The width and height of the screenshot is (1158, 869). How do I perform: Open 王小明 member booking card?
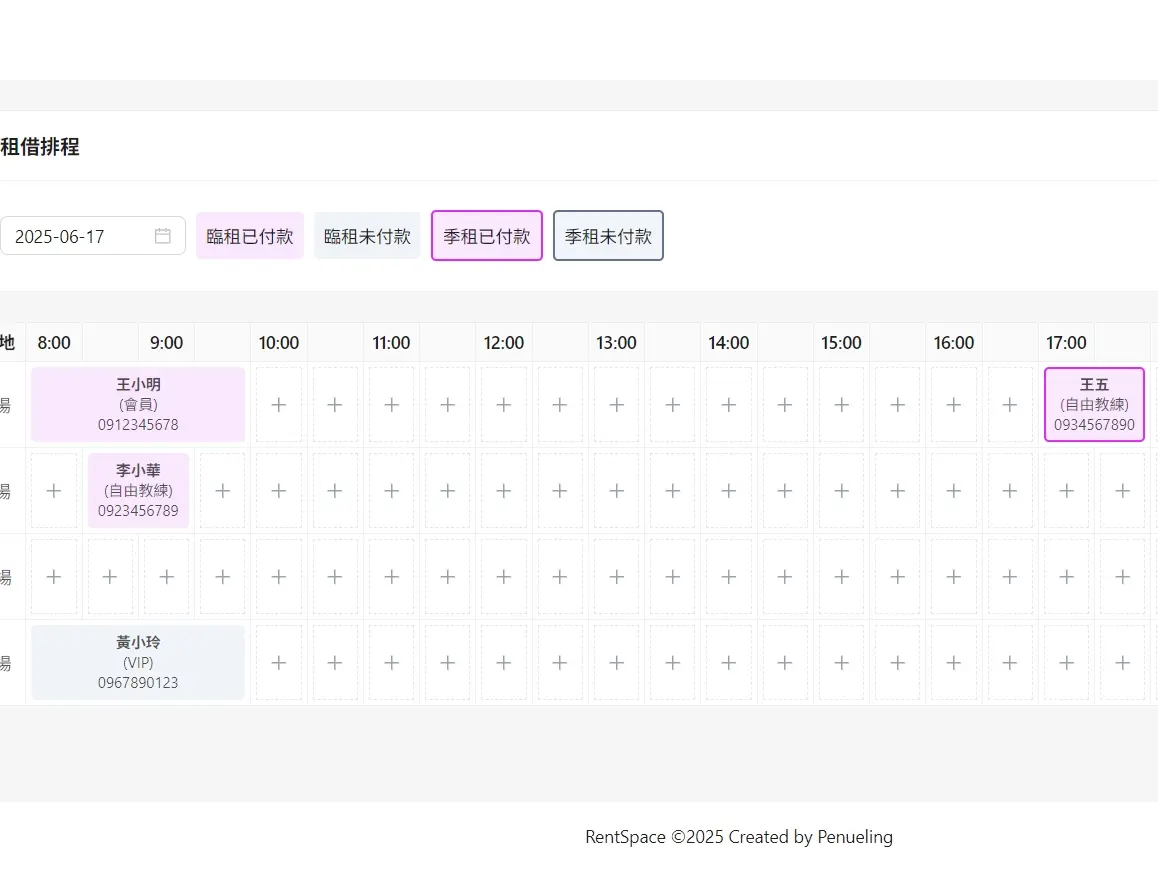[138, 404]
